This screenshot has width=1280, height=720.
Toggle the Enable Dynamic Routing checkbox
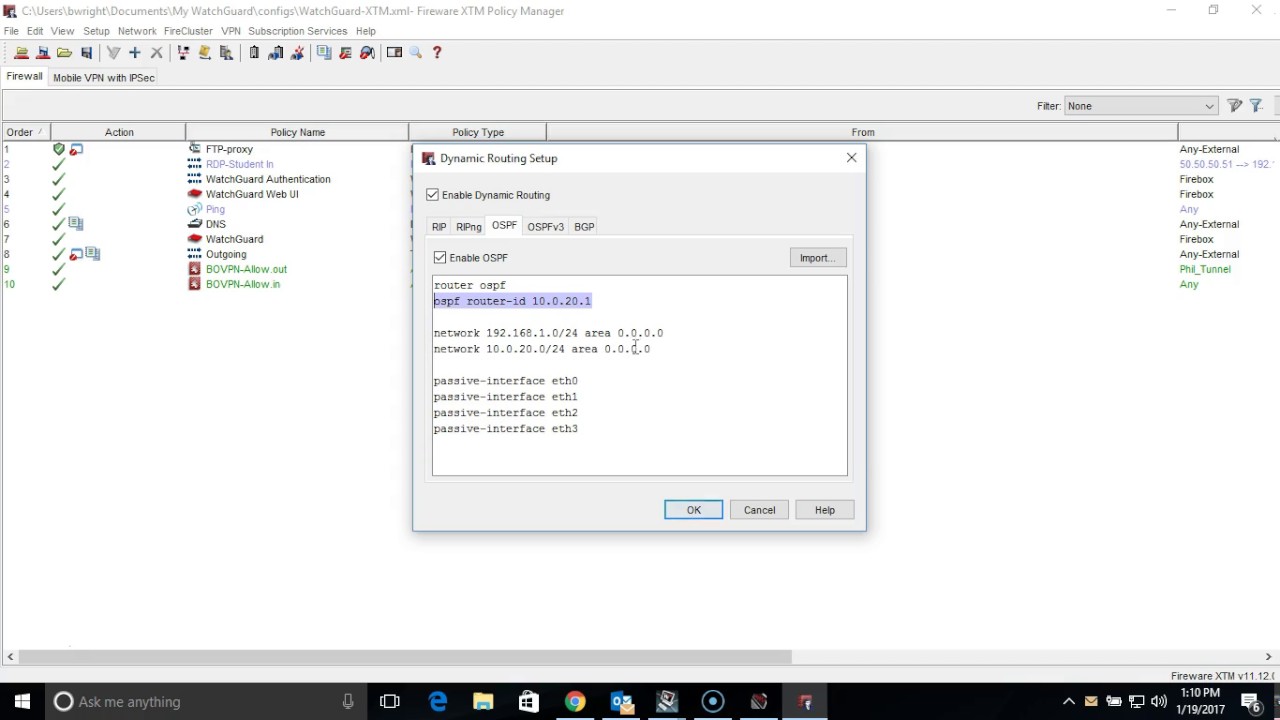(x=432, y=195)
